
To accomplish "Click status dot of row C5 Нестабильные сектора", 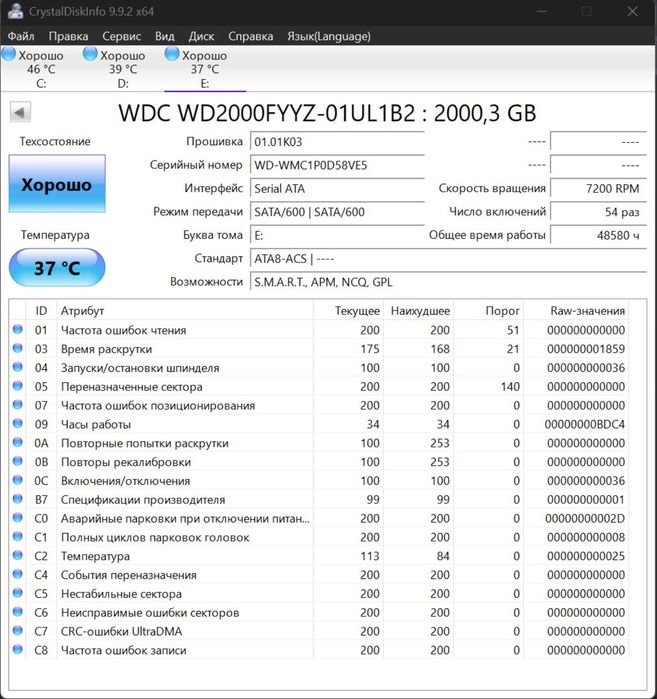I will [x=17, y=592].
